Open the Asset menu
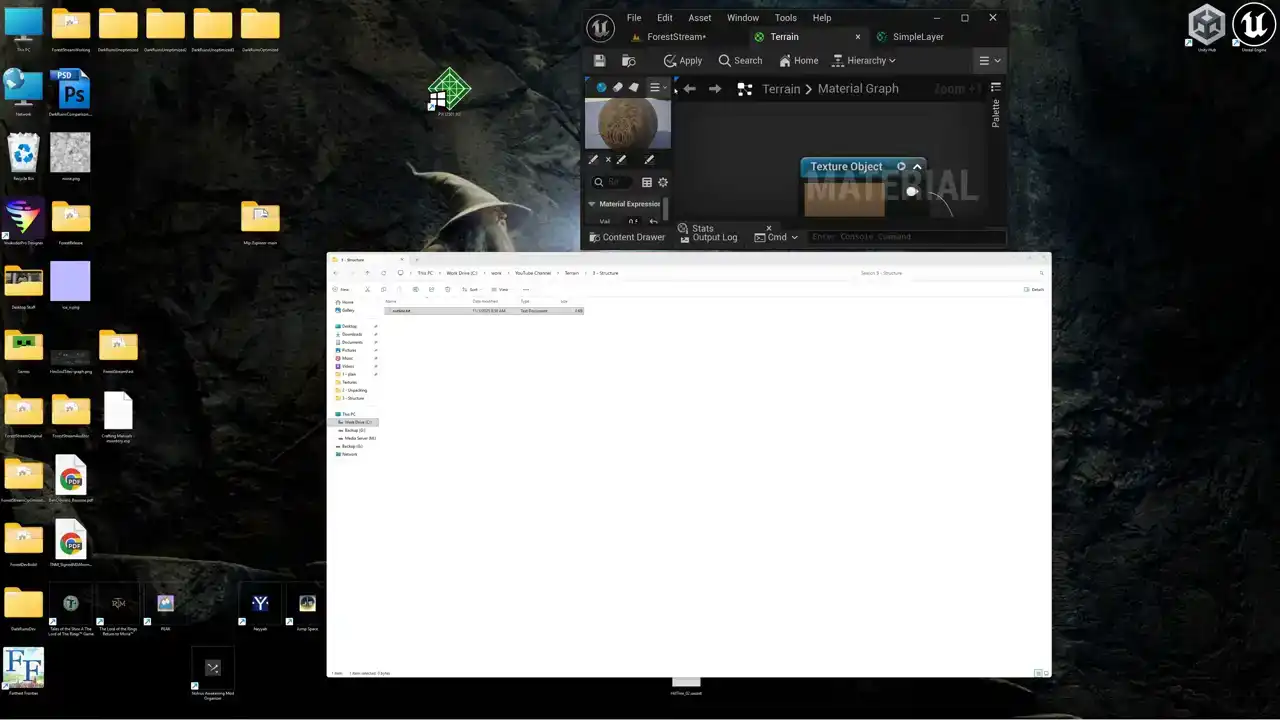Screen dimensions: 1280x720 click(x=699, y=18)
